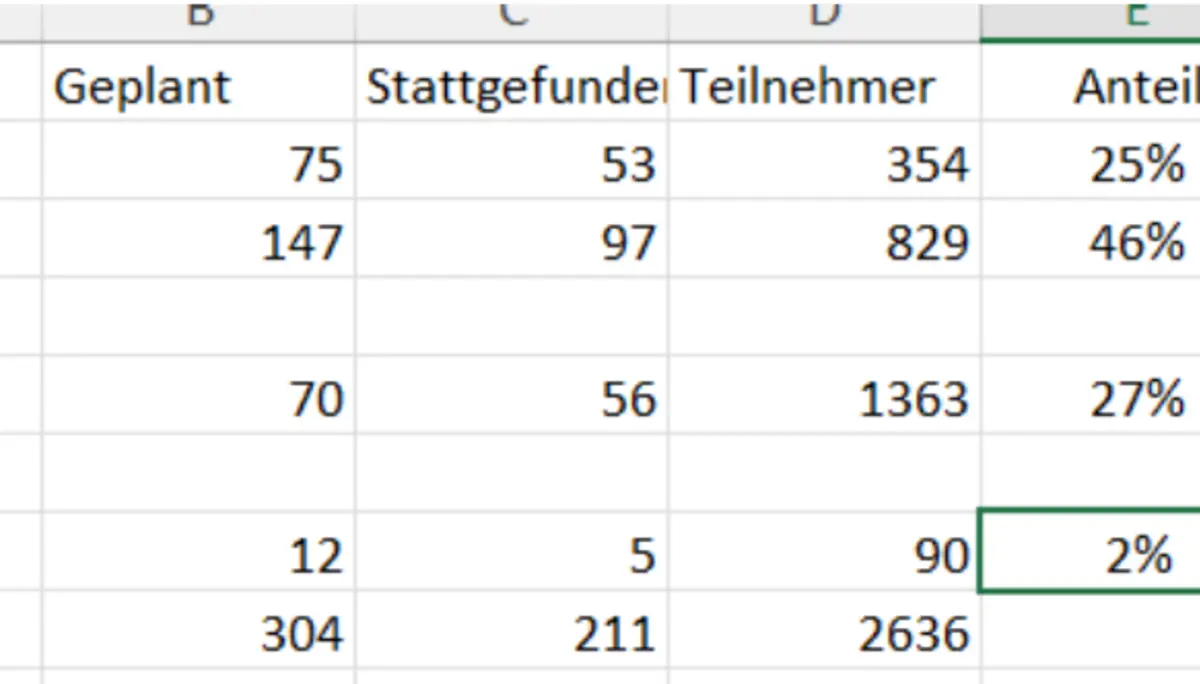Select the total cell 304

pos(198,632)
